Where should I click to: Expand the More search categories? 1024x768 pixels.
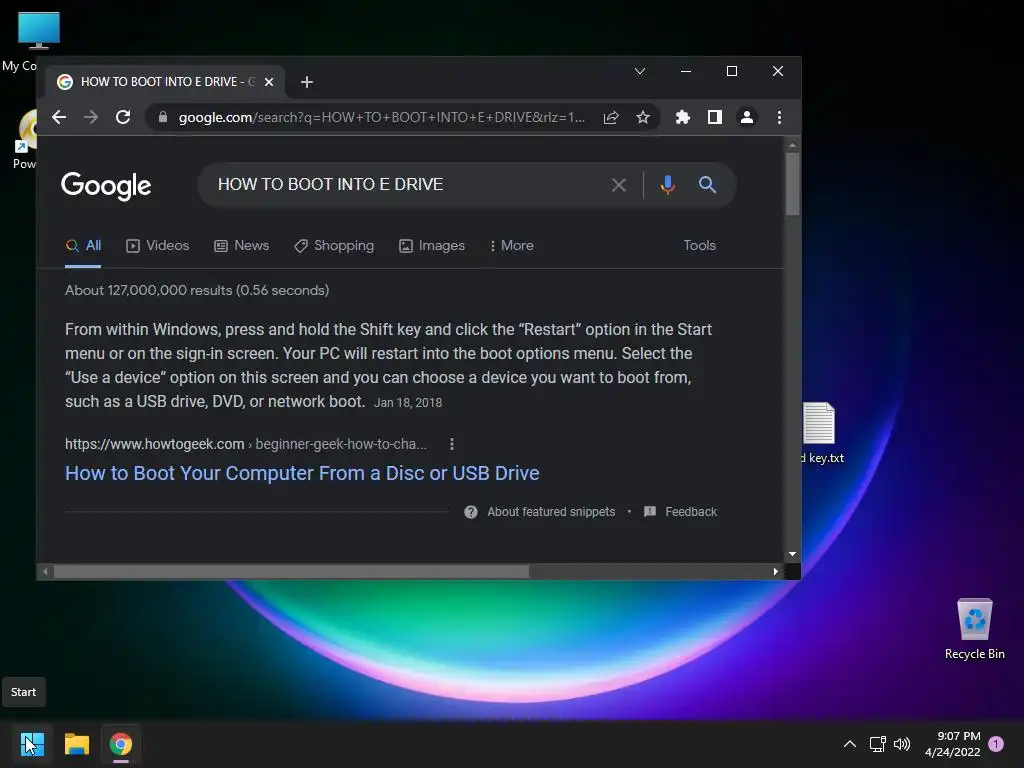coord(511,246)
